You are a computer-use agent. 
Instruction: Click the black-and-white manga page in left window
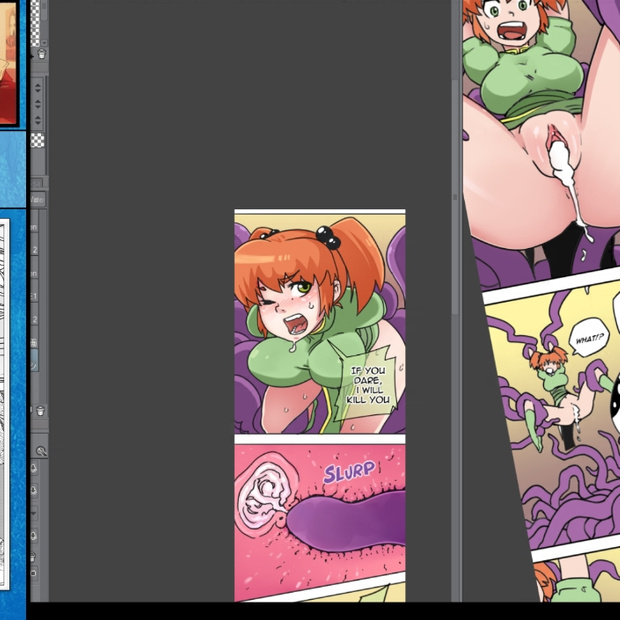4,403
